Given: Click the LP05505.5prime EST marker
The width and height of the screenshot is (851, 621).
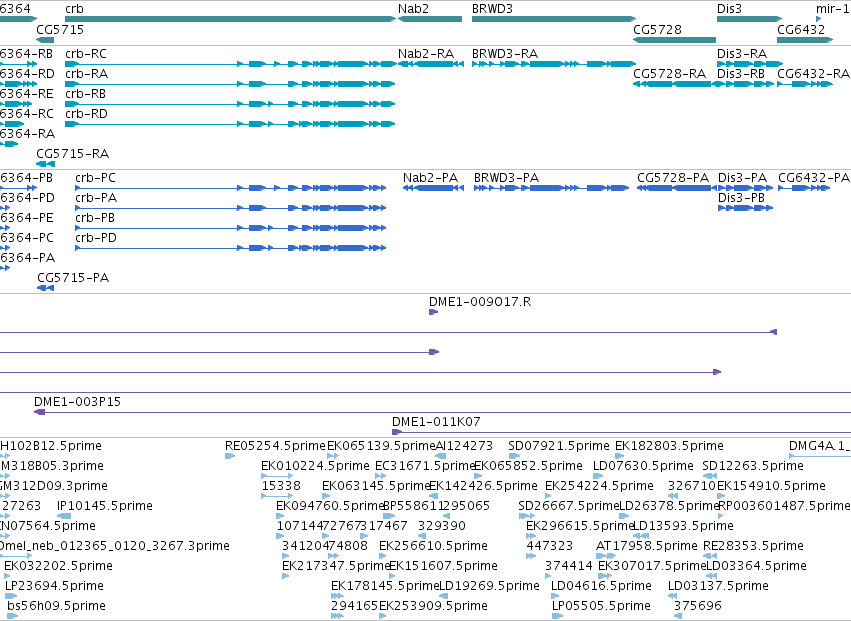Looking at the screenshot, I should [557, 617].
